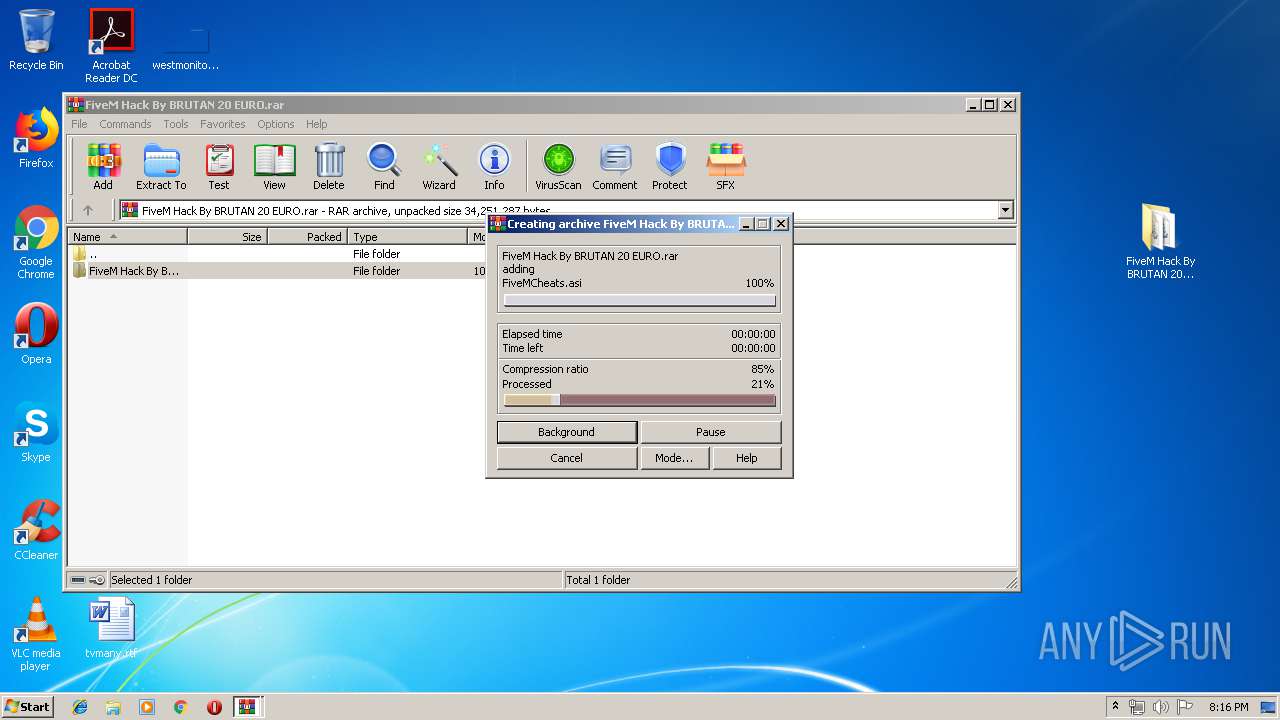Launch Firefox from the desktop
The height and width of the screenshot is (720, 1280).
click(36, 138)
